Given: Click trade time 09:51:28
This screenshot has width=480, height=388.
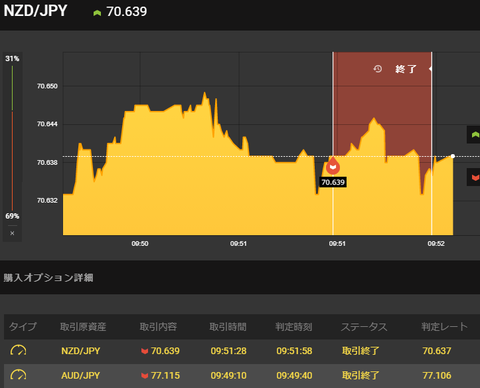Looking at the screenshot, I should click(x=228, y=351).
